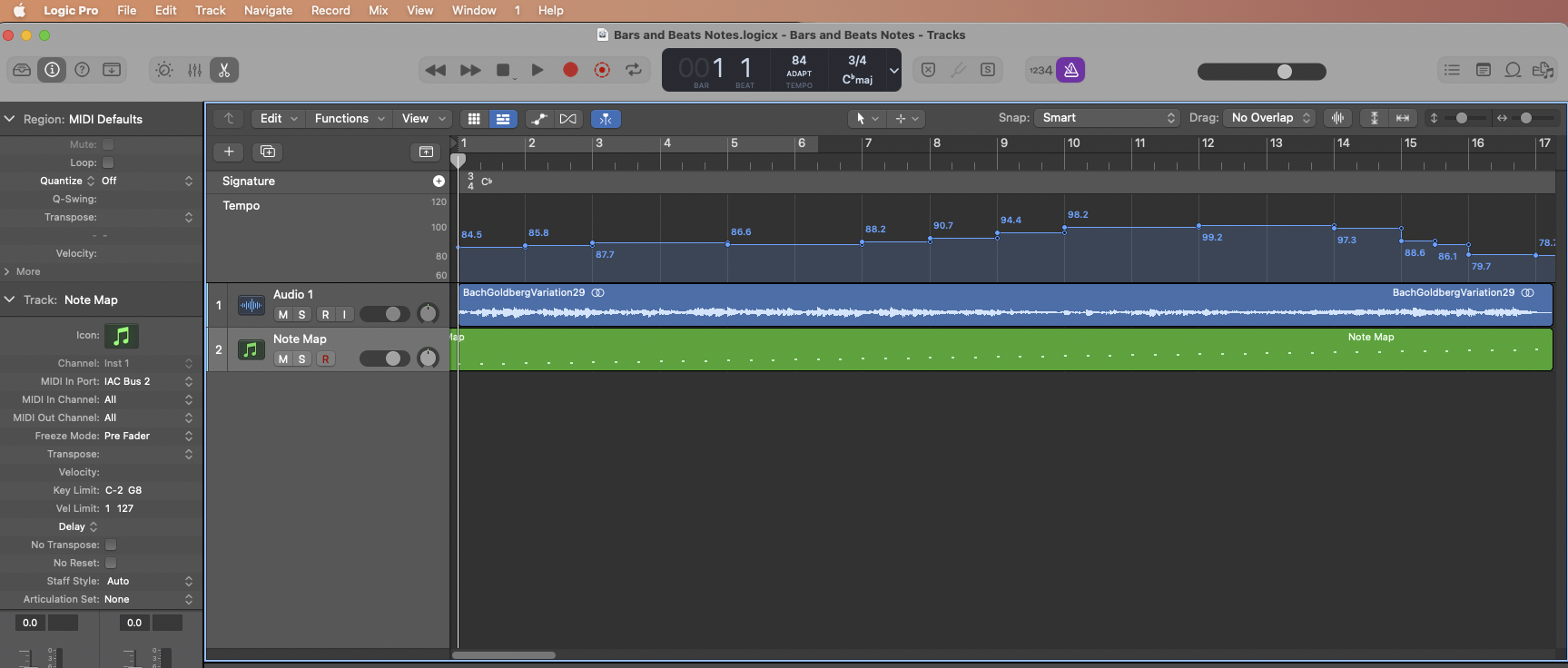Click the Record button in transport
The height and width of the screenshot is (668, 1568).
point(570,70)
